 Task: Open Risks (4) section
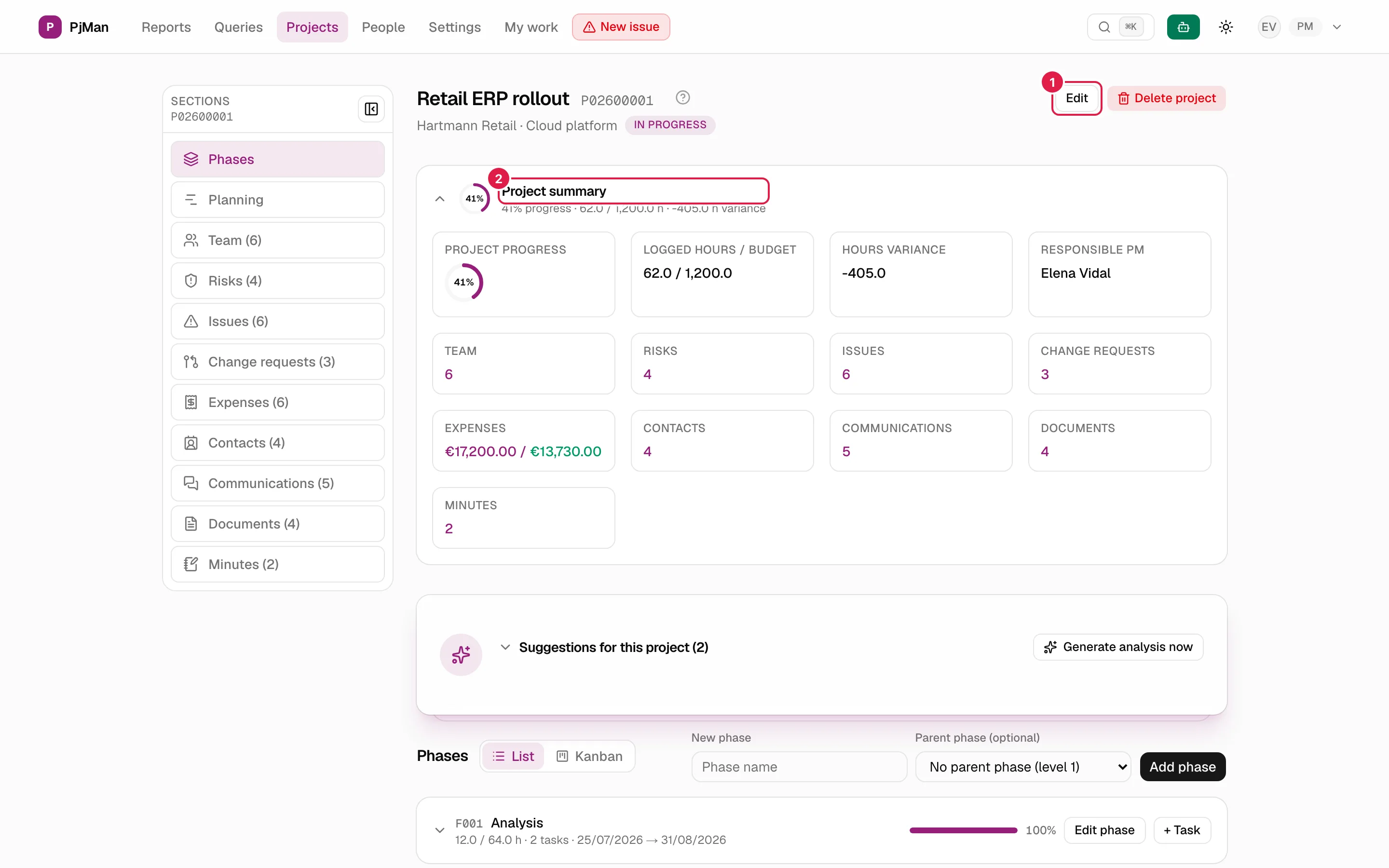pos(278,281)
